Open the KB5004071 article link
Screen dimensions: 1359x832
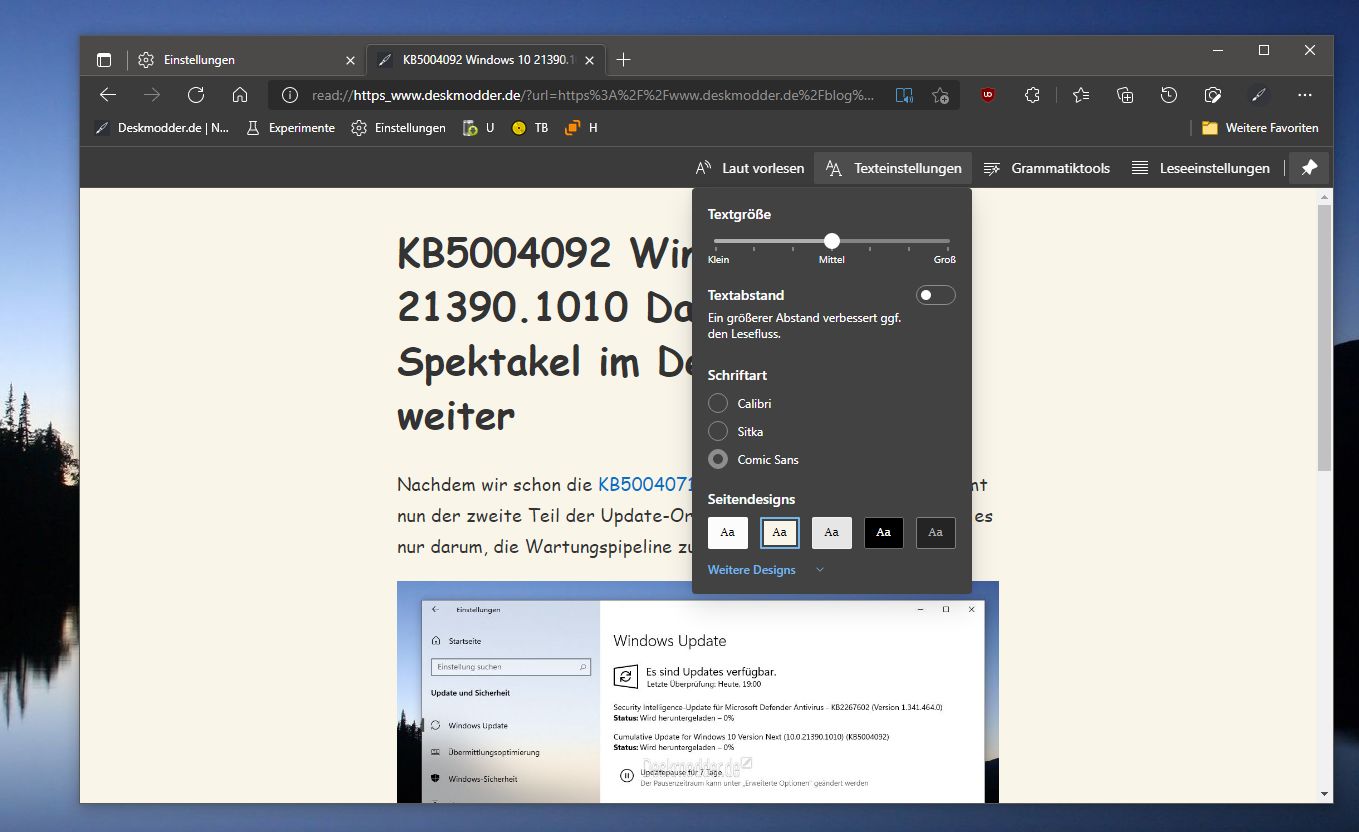point(645,485)
